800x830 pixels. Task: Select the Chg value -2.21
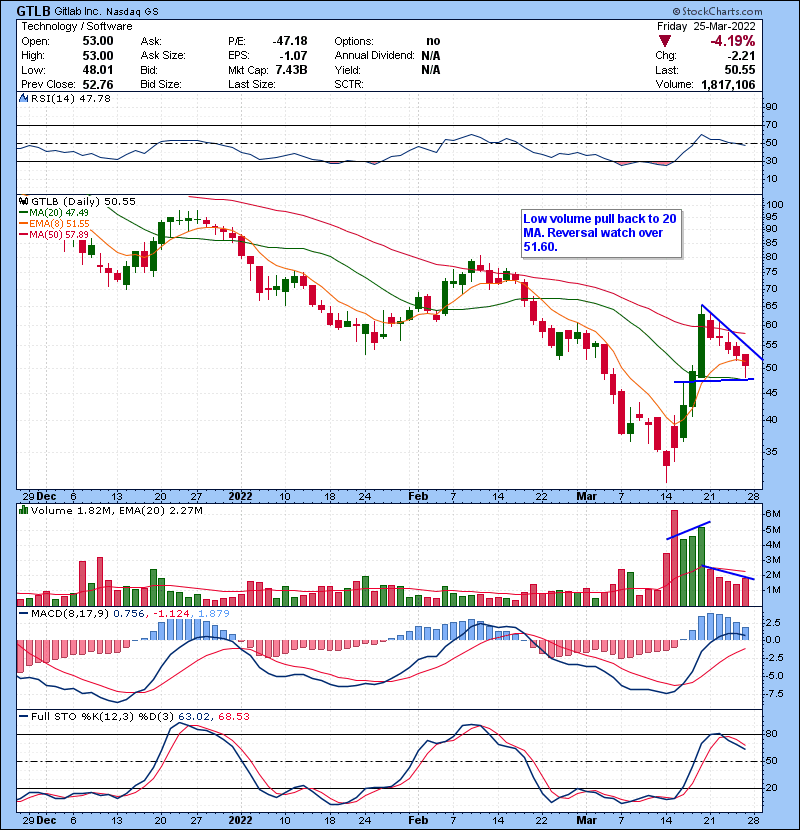pos(741,56)
